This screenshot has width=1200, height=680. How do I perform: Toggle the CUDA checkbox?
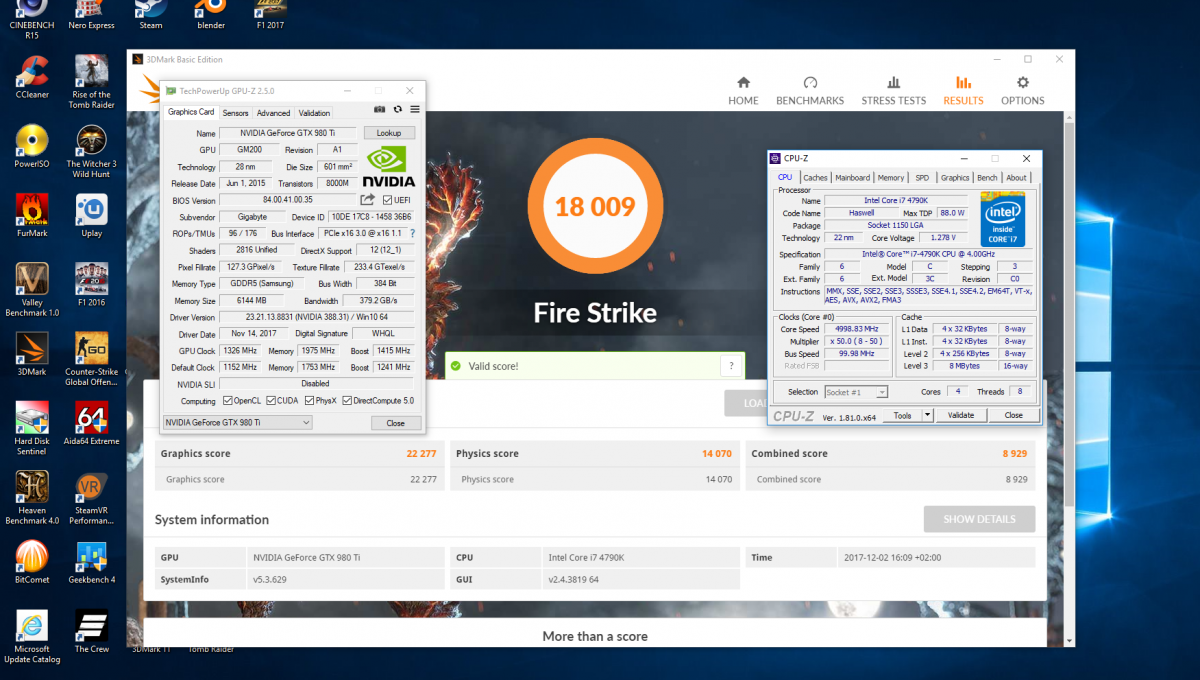tap(269, 400)
